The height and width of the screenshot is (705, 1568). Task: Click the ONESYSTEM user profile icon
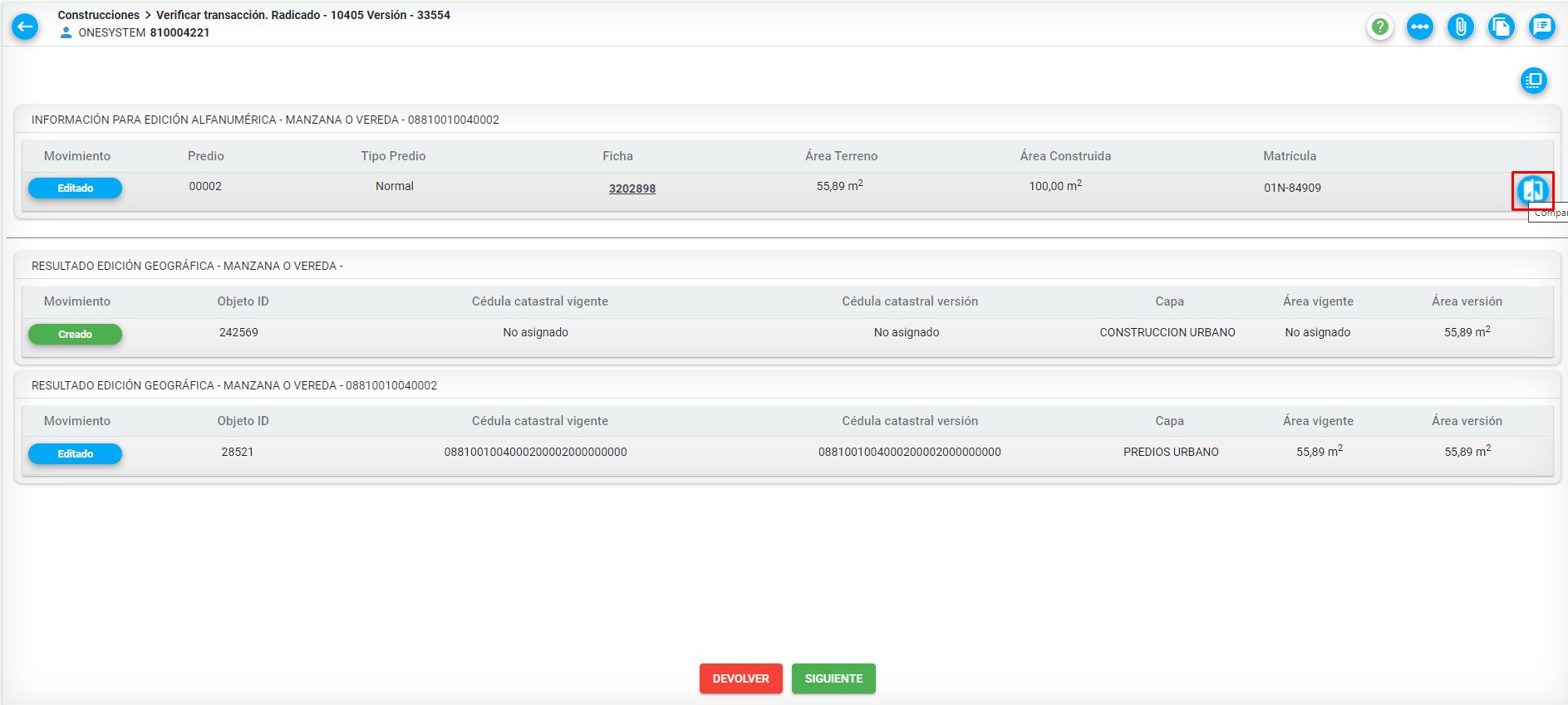66,33
